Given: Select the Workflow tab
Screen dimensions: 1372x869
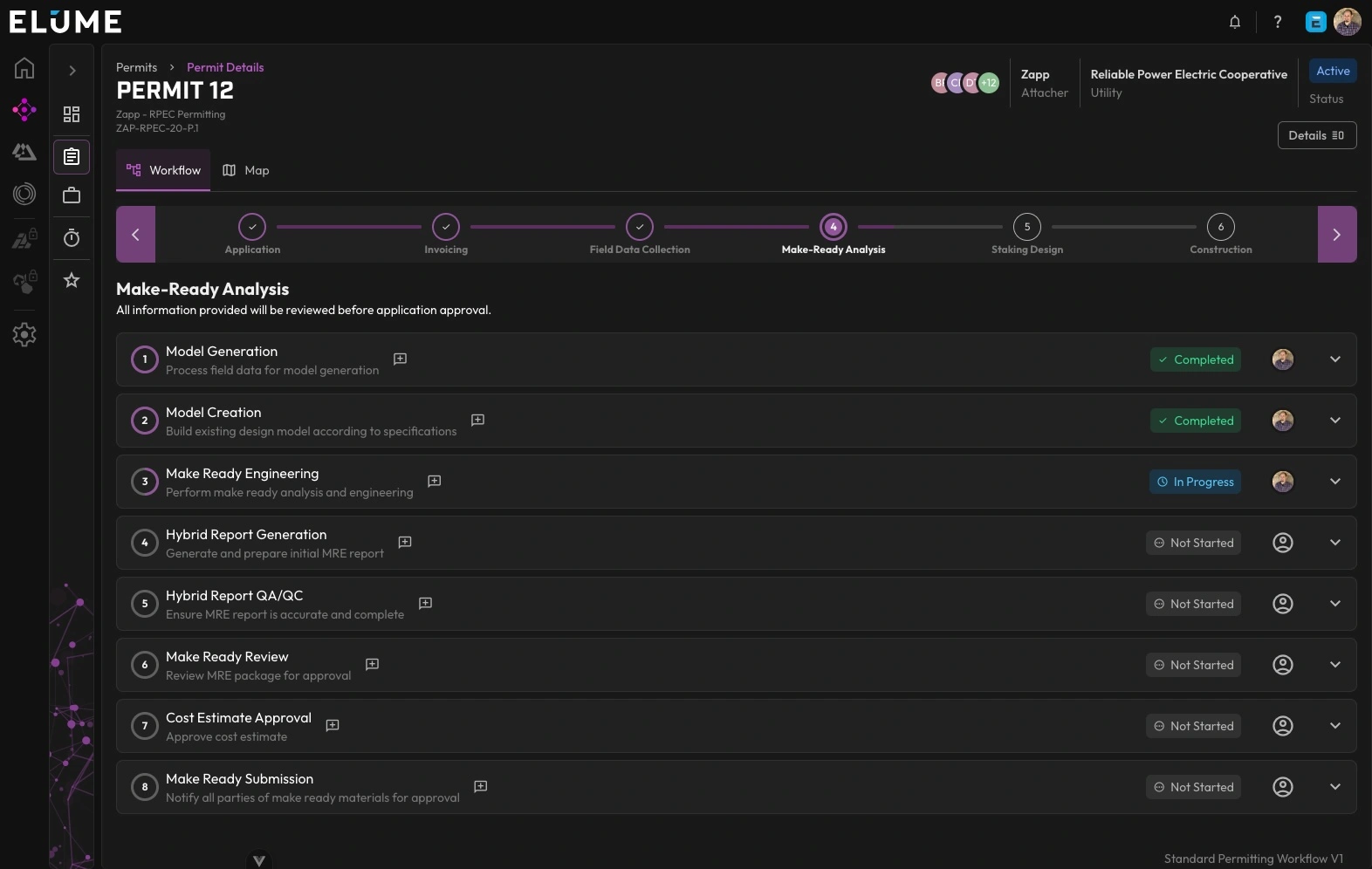Looking at the screenshot, I should point(164,170).
